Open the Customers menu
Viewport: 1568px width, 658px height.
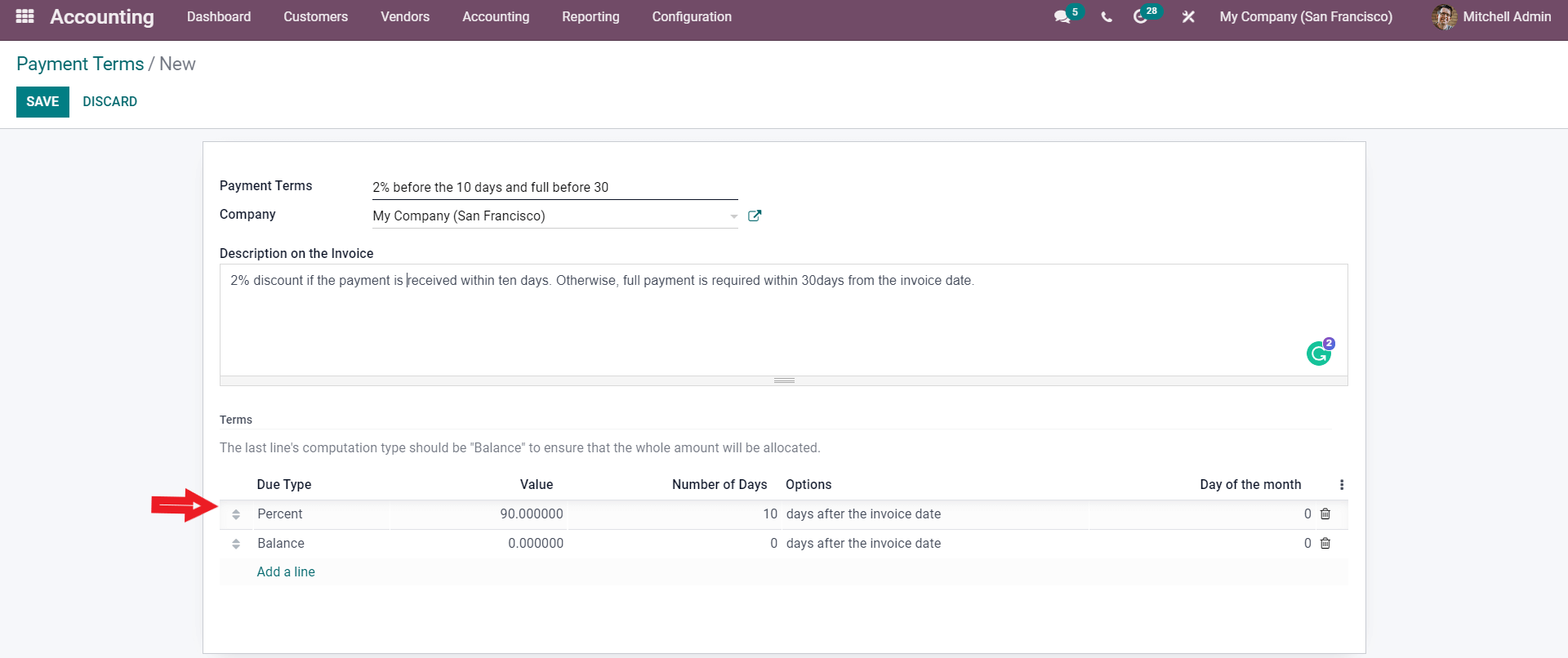tap(315, 17)
